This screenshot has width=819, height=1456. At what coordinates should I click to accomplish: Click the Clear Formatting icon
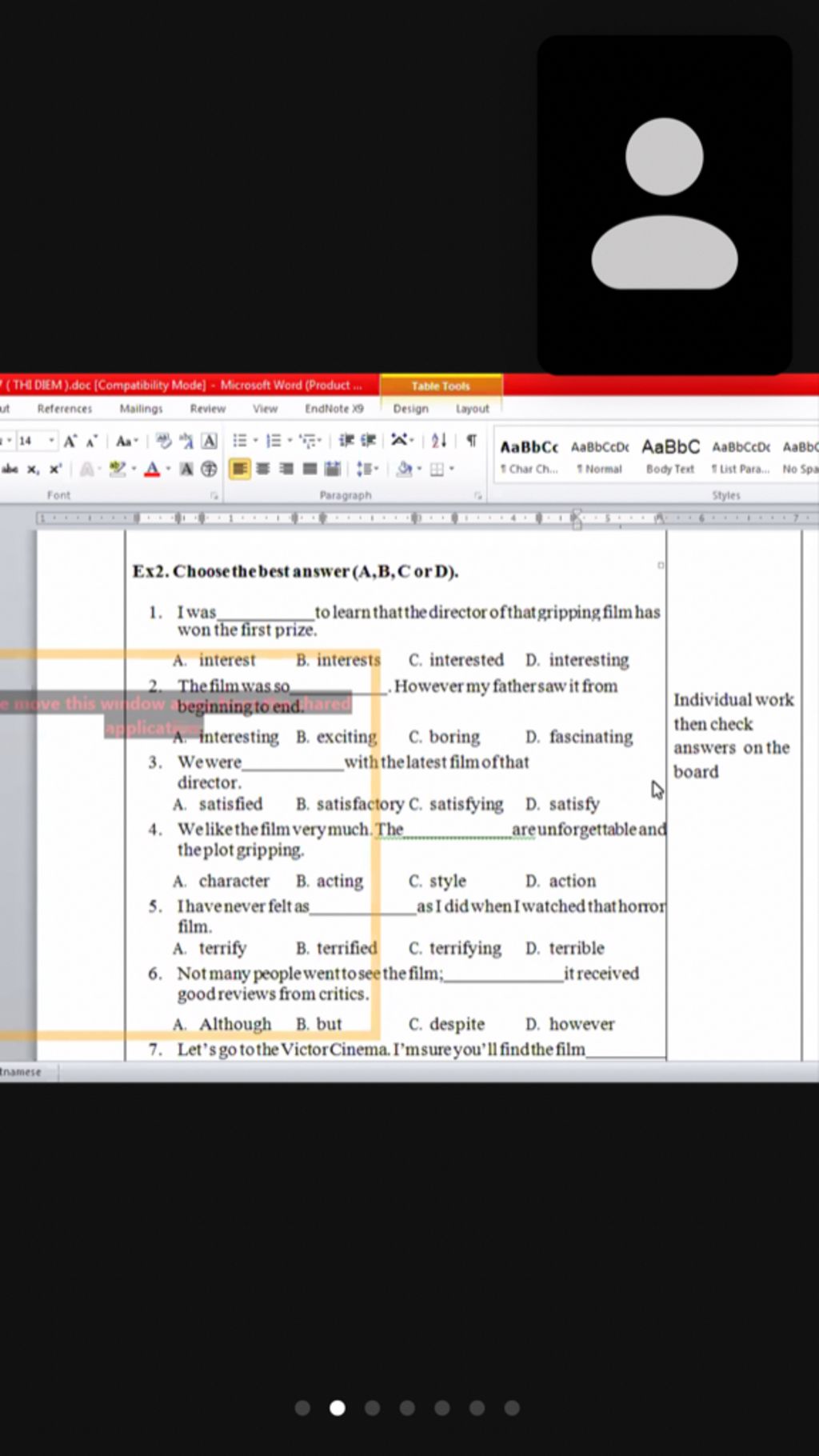tap(164, 441)
